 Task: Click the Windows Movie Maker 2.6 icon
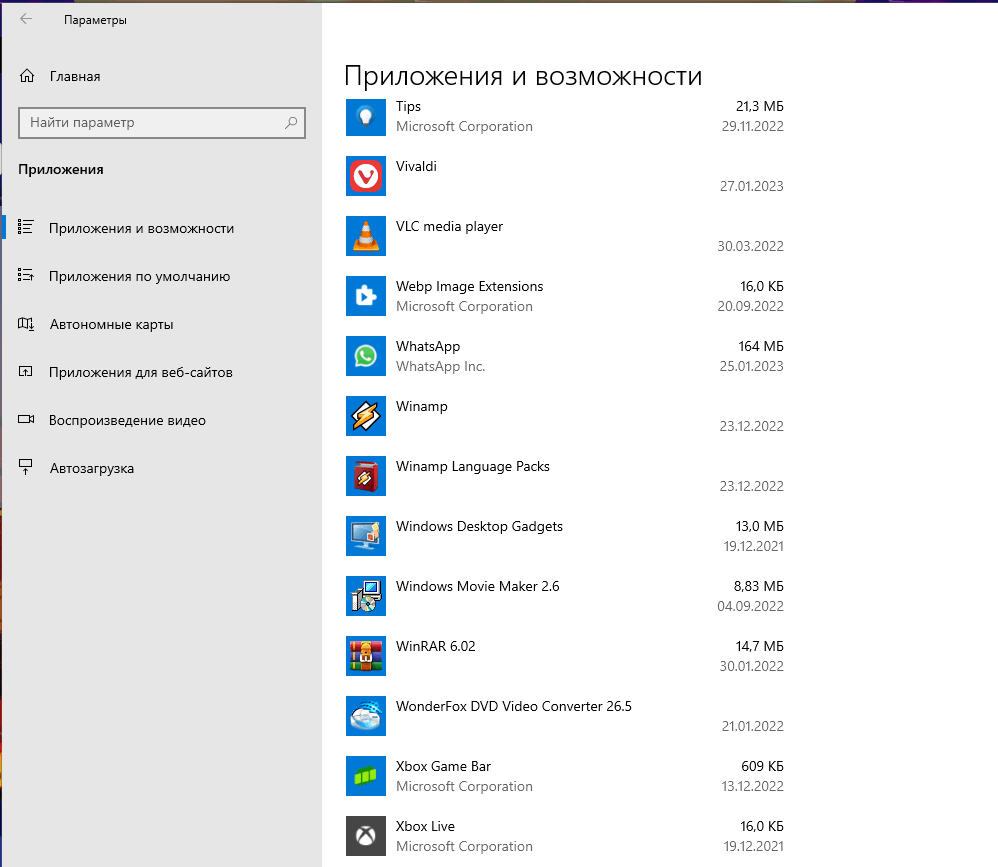point(366,596)
